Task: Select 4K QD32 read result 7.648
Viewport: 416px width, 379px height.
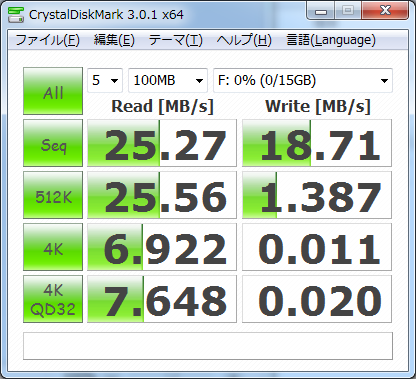Action: click(162, 299)
